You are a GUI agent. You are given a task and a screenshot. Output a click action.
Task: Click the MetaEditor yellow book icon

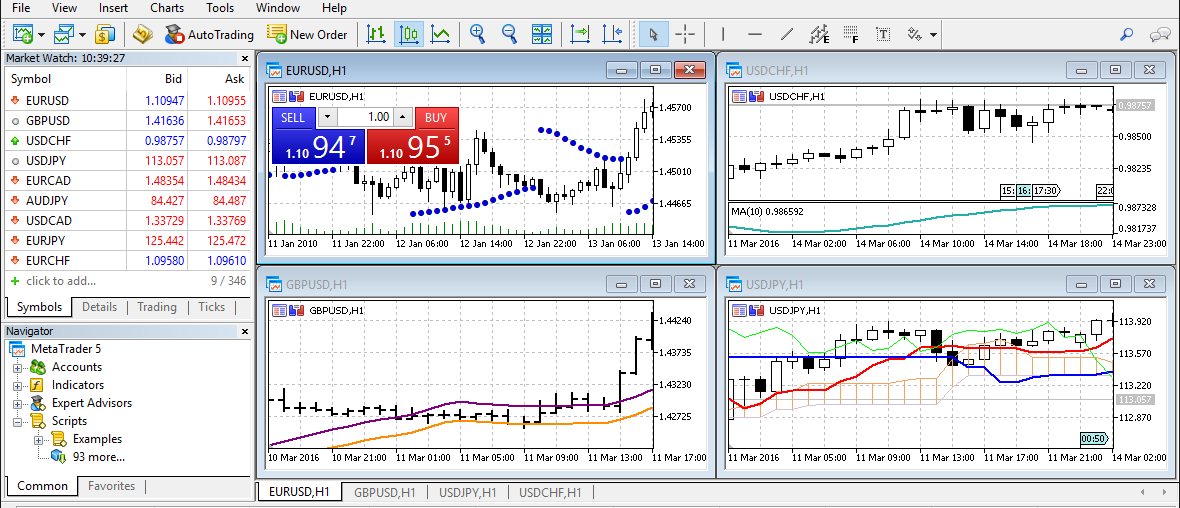pyautogui.click(x=143, y=34)
